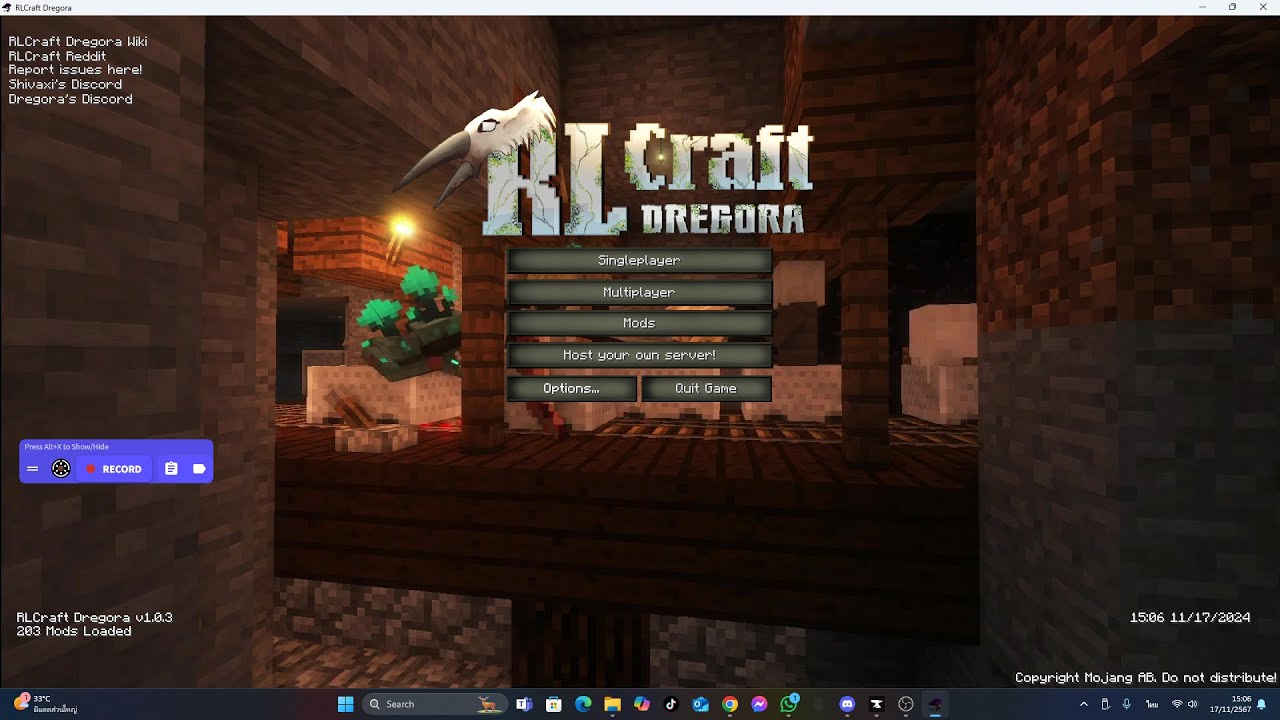The width and height of the screenshot is (1280, 720).
Task: Open the Wi-Fi network tray icon
Action: point(1177,704)
